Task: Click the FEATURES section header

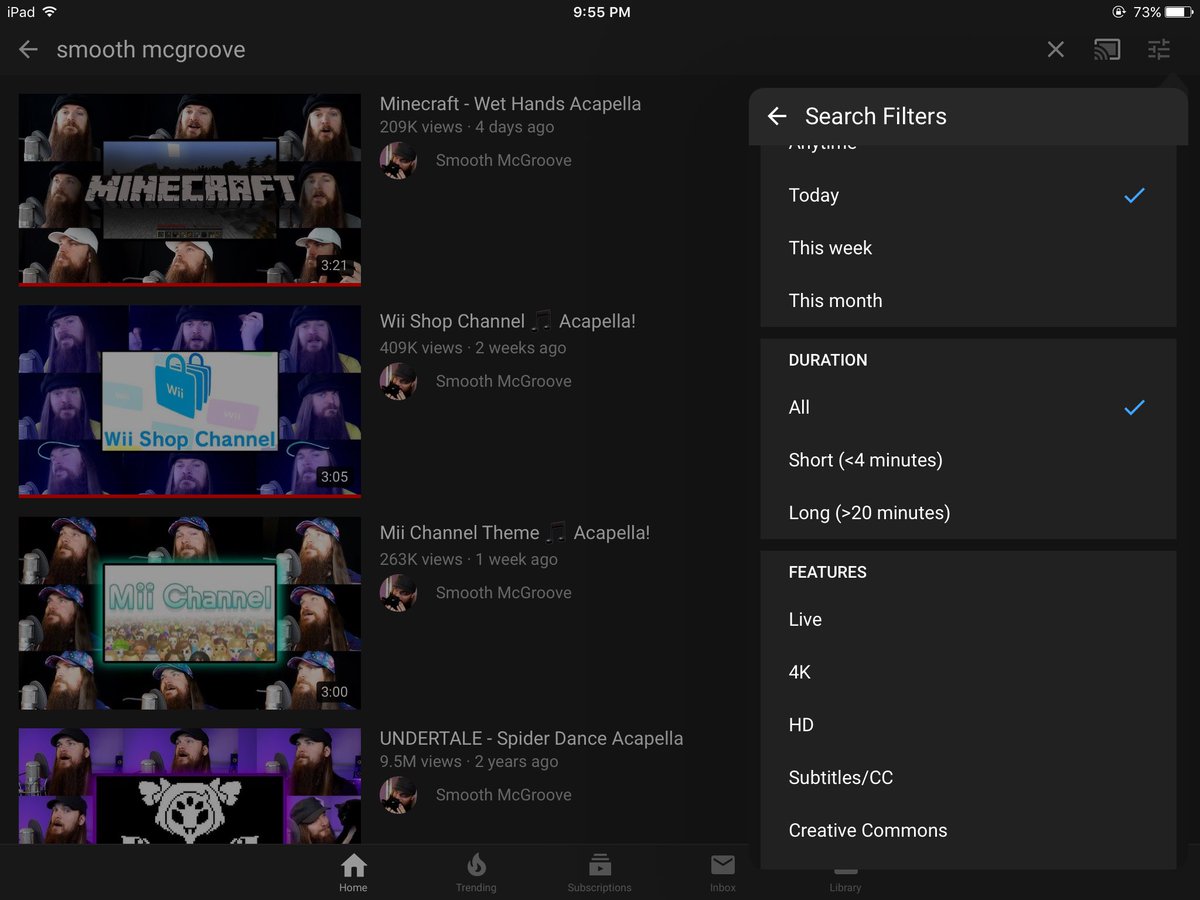Action: coord(828,572)
